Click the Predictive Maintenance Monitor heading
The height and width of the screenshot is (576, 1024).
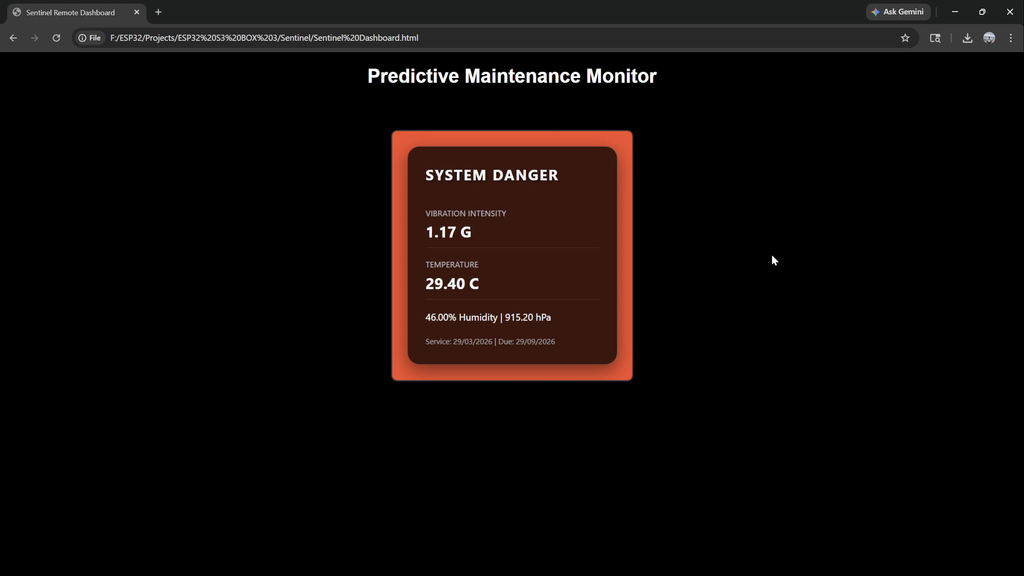[x=512, y=76]
